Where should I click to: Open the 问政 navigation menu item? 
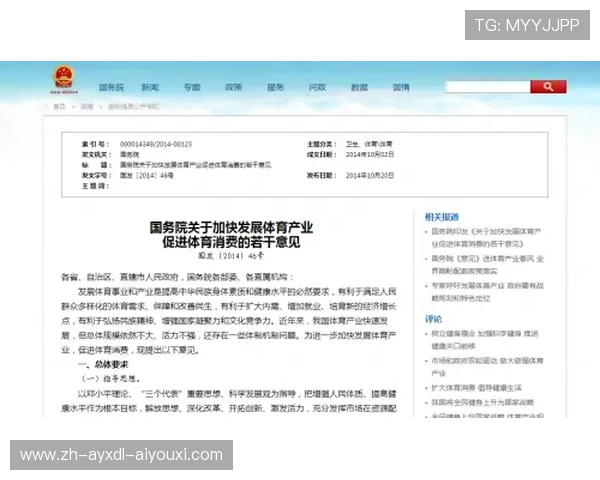click(317, 88)
